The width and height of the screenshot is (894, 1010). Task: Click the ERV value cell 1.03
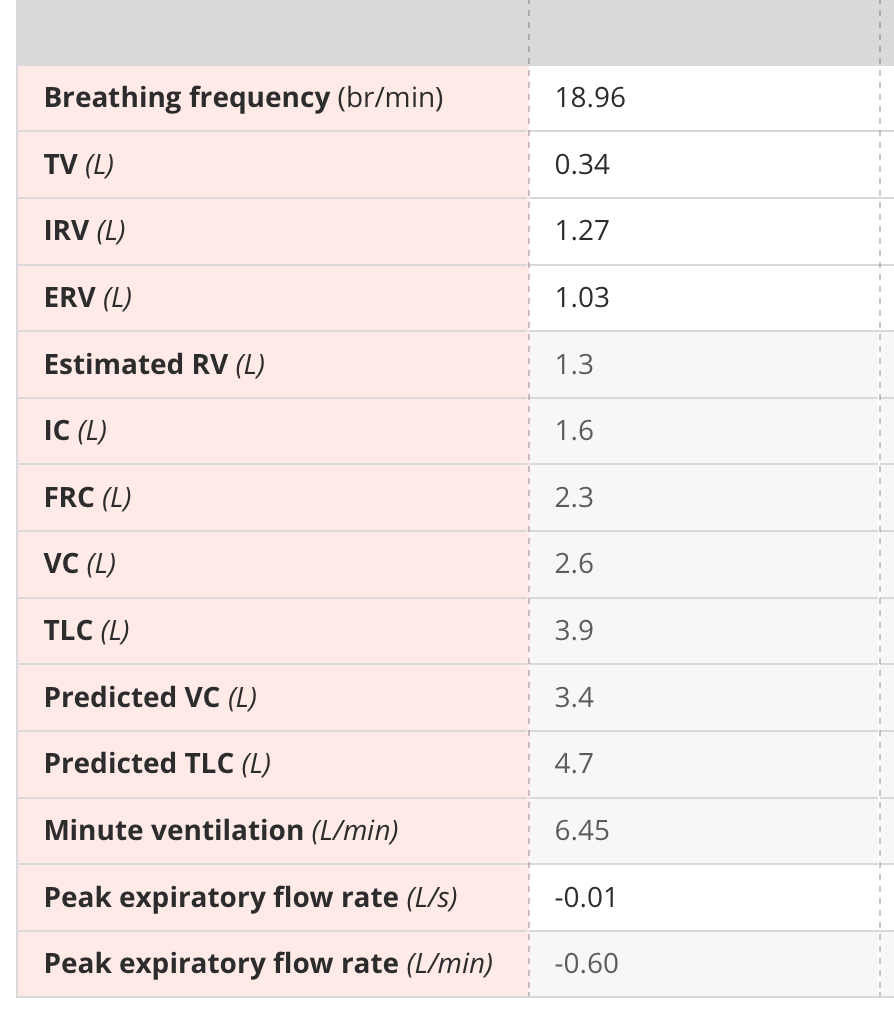coord(704,298)
